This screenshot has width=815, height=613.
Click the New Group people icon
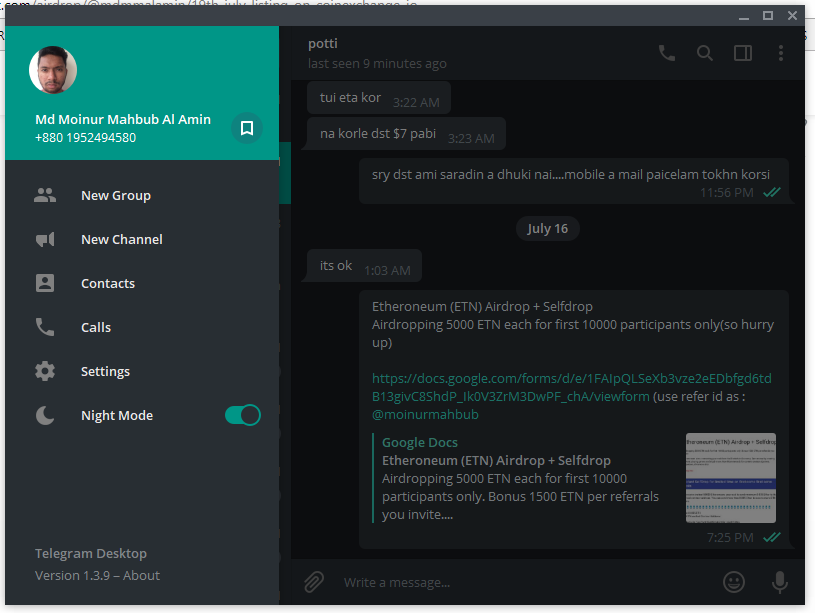point(45,195)
